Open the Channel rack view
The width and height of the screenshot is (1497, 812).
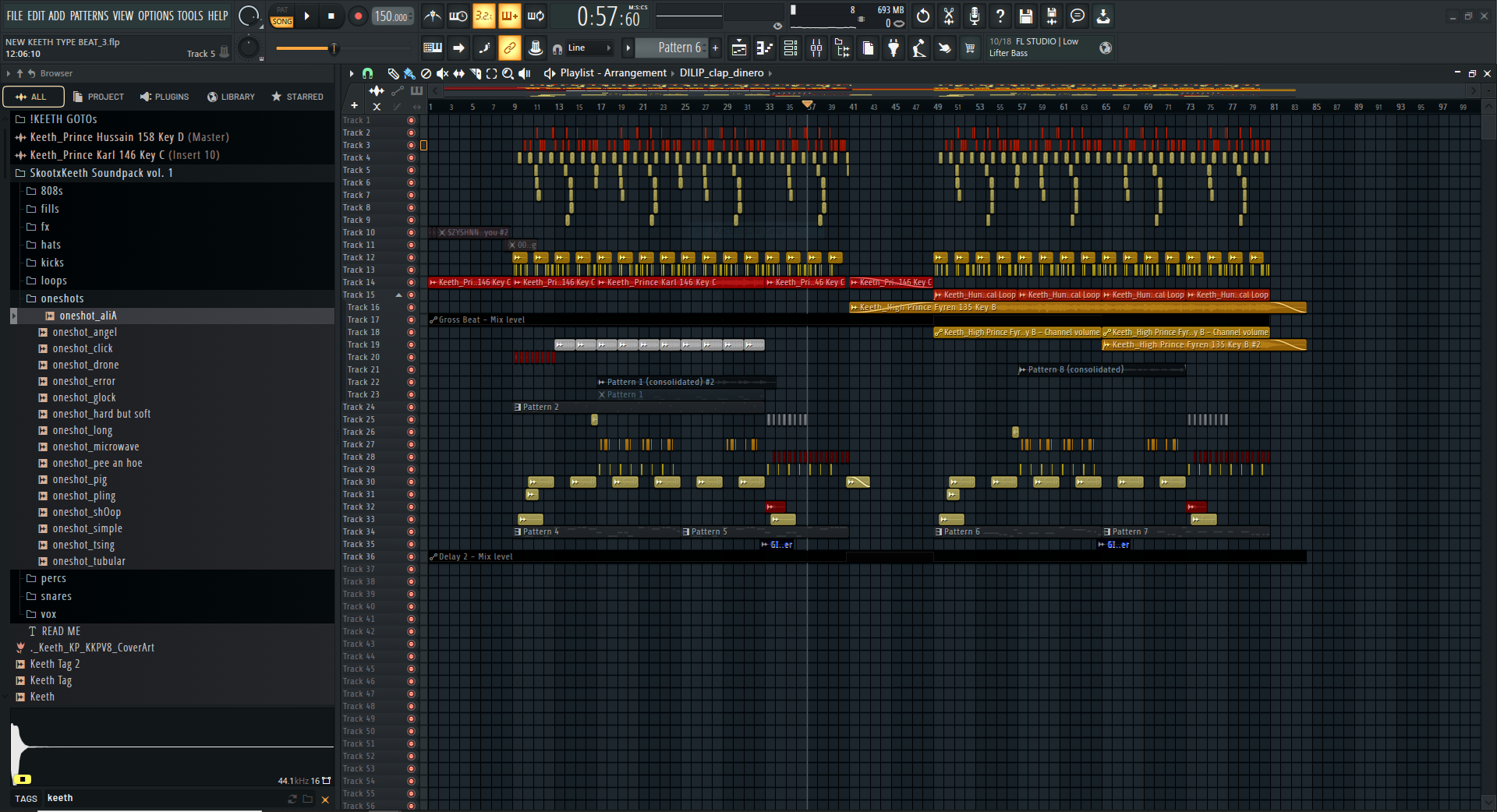(791, 48)
